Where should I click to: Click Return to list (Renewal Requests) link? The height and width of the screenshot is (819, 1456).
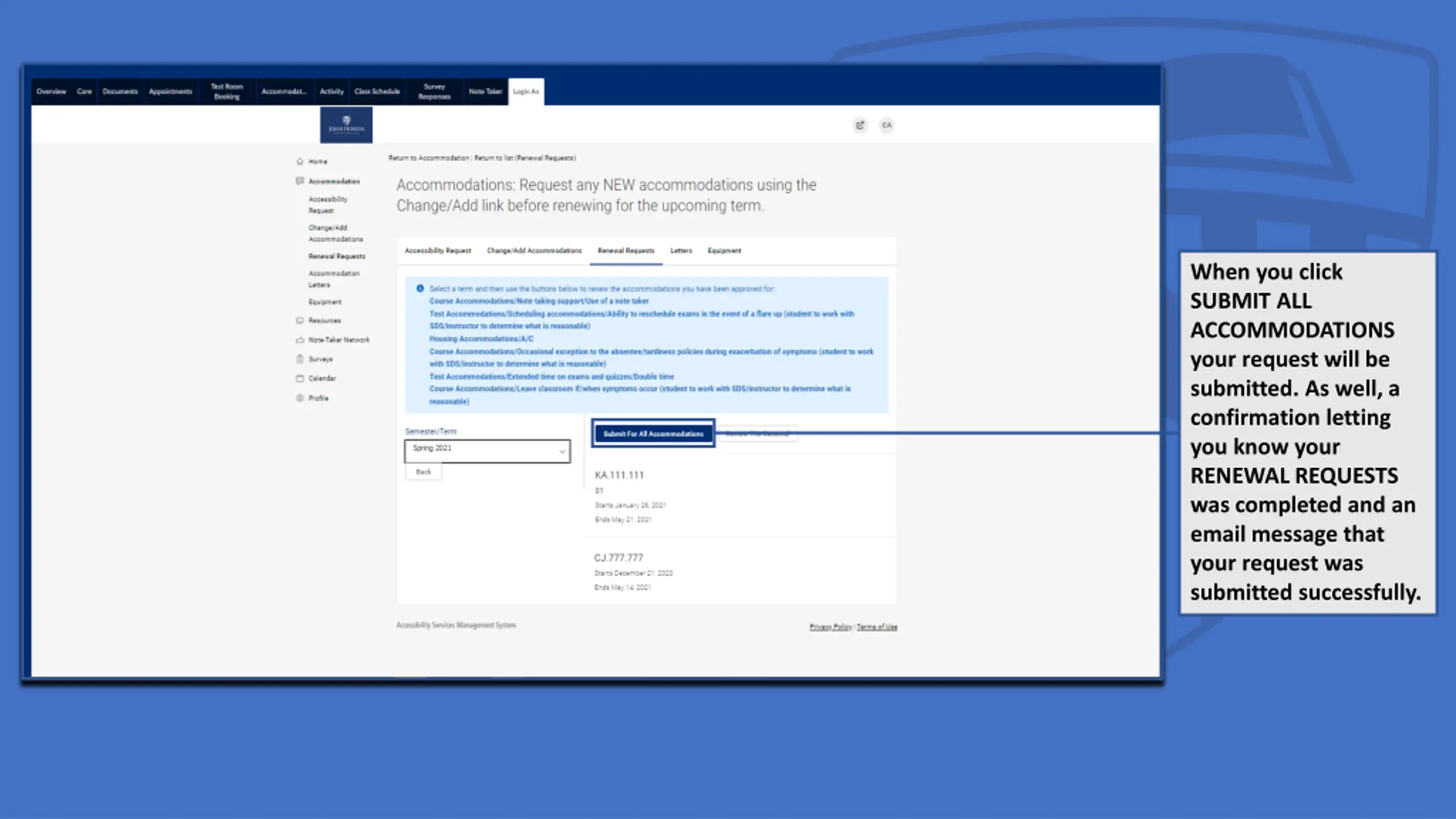[525, 158]
